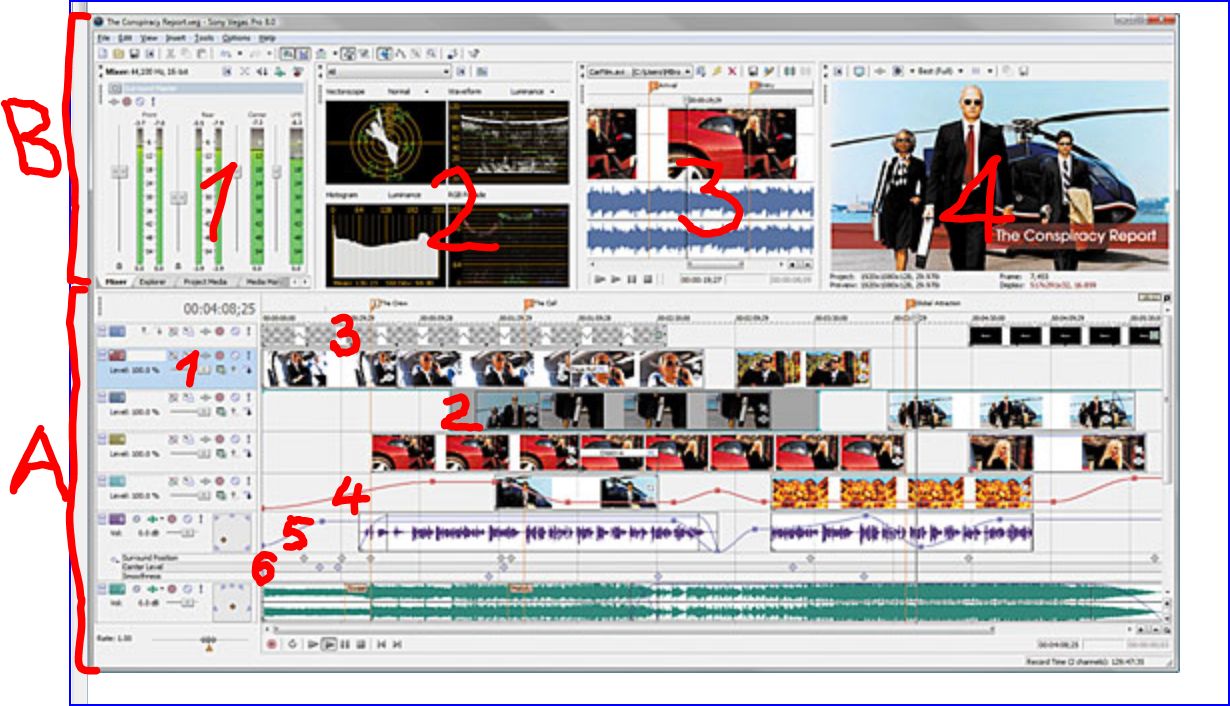Click the Cut scissors toolbar icon
The width and height of the screenshot is (1230, 706).
pos(170,54)
